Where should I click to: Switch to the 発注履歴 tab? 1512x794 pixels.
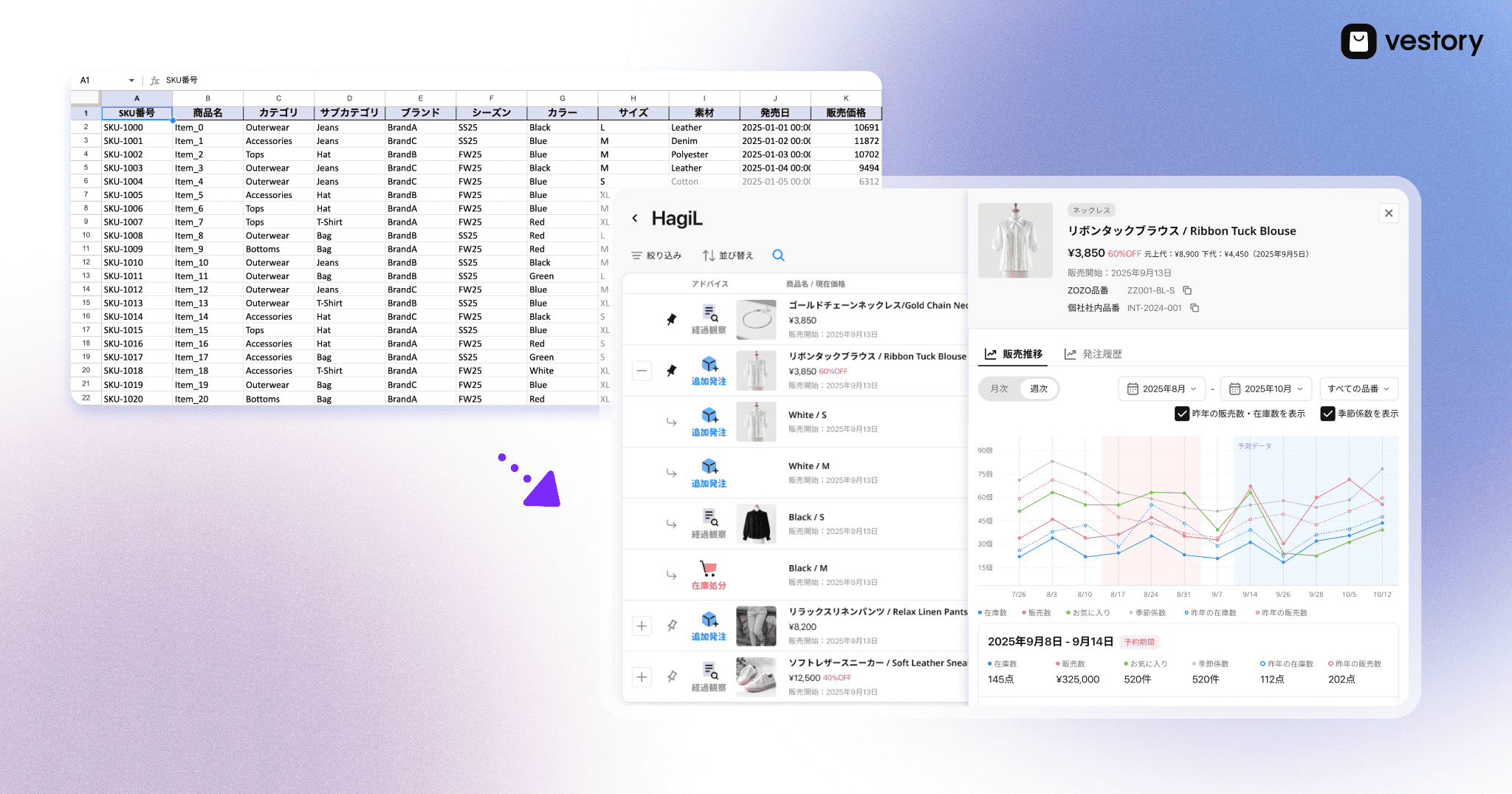tap(1093, 355)
